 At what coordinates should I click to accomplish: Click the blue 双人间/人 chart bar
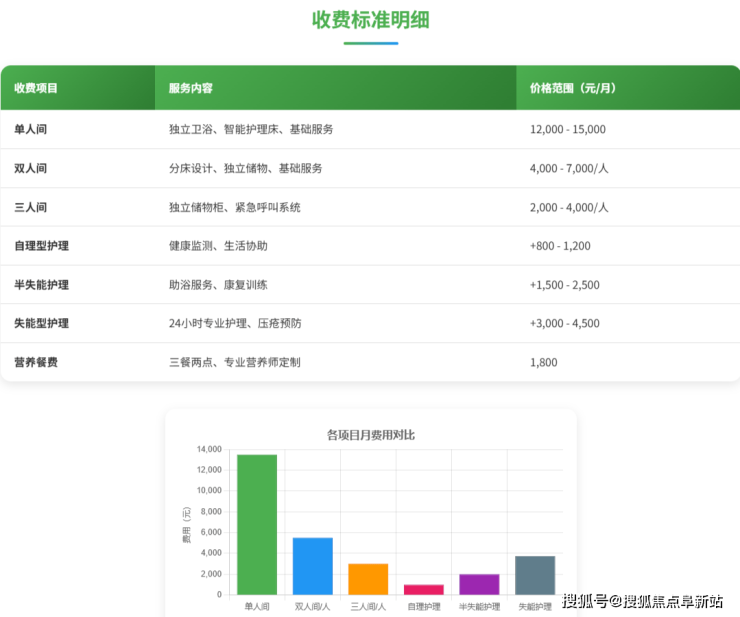312,566
